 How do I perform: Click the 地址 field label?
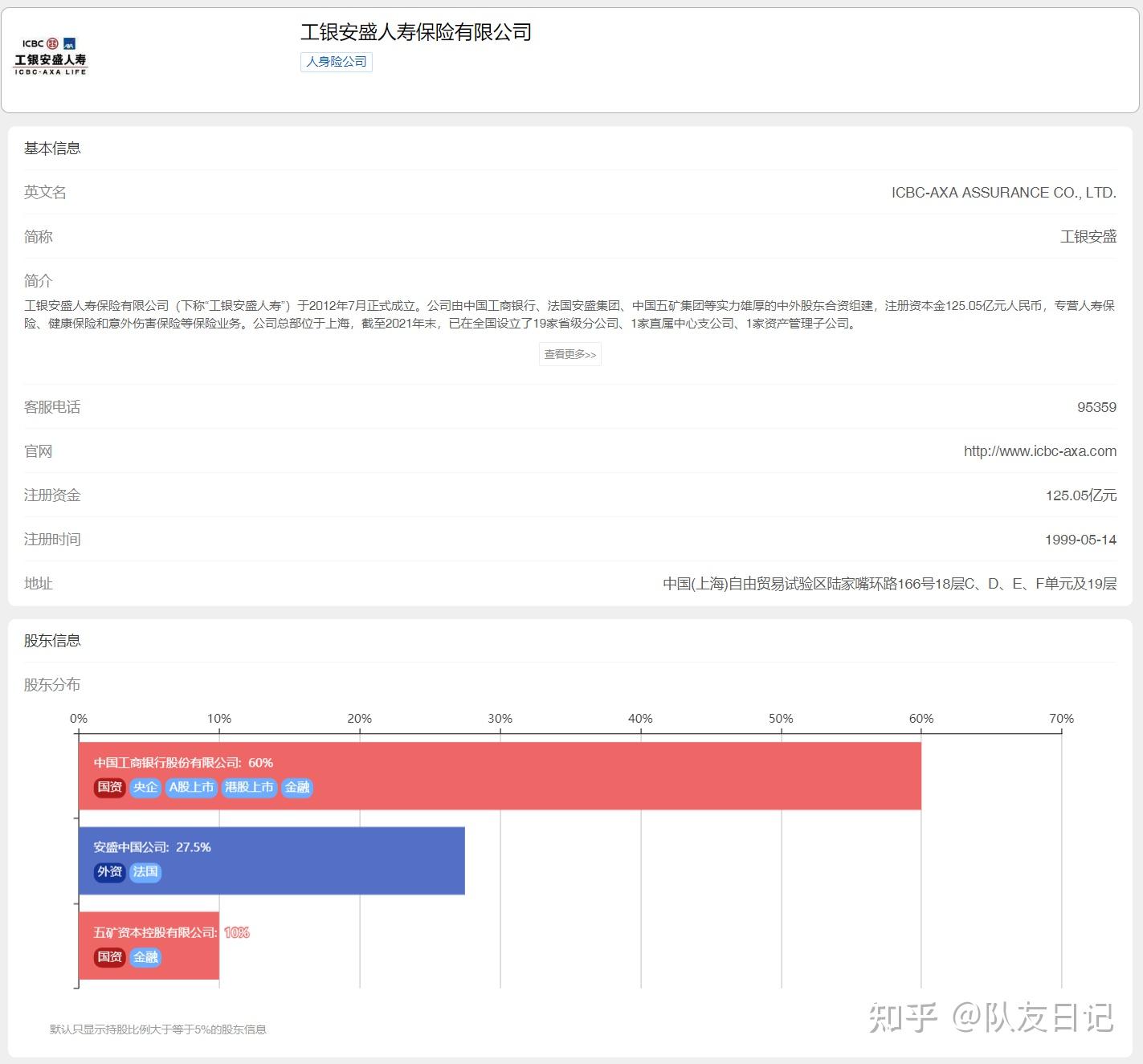tap(38, 584)
